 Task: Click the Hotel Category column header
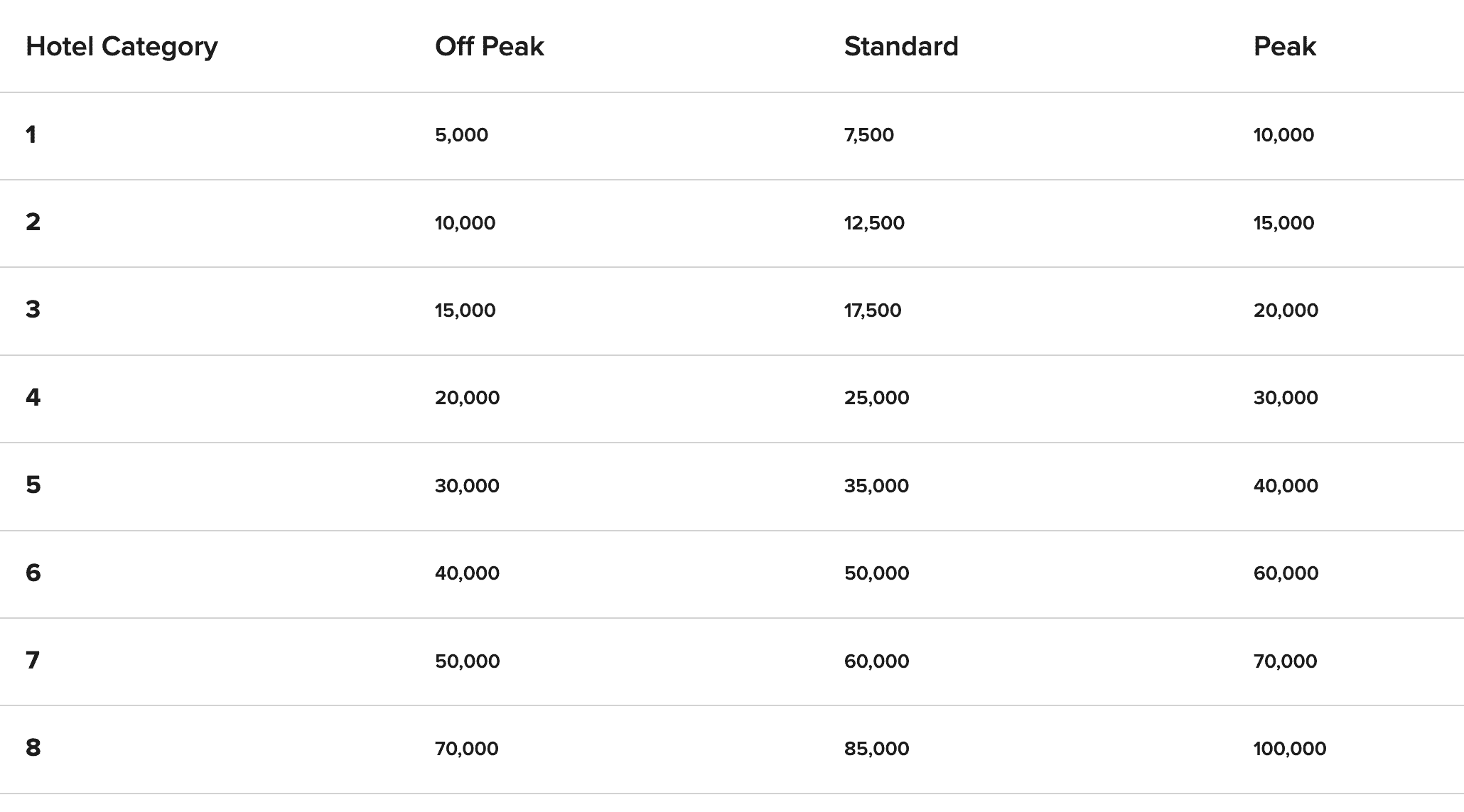coord(122,47)
